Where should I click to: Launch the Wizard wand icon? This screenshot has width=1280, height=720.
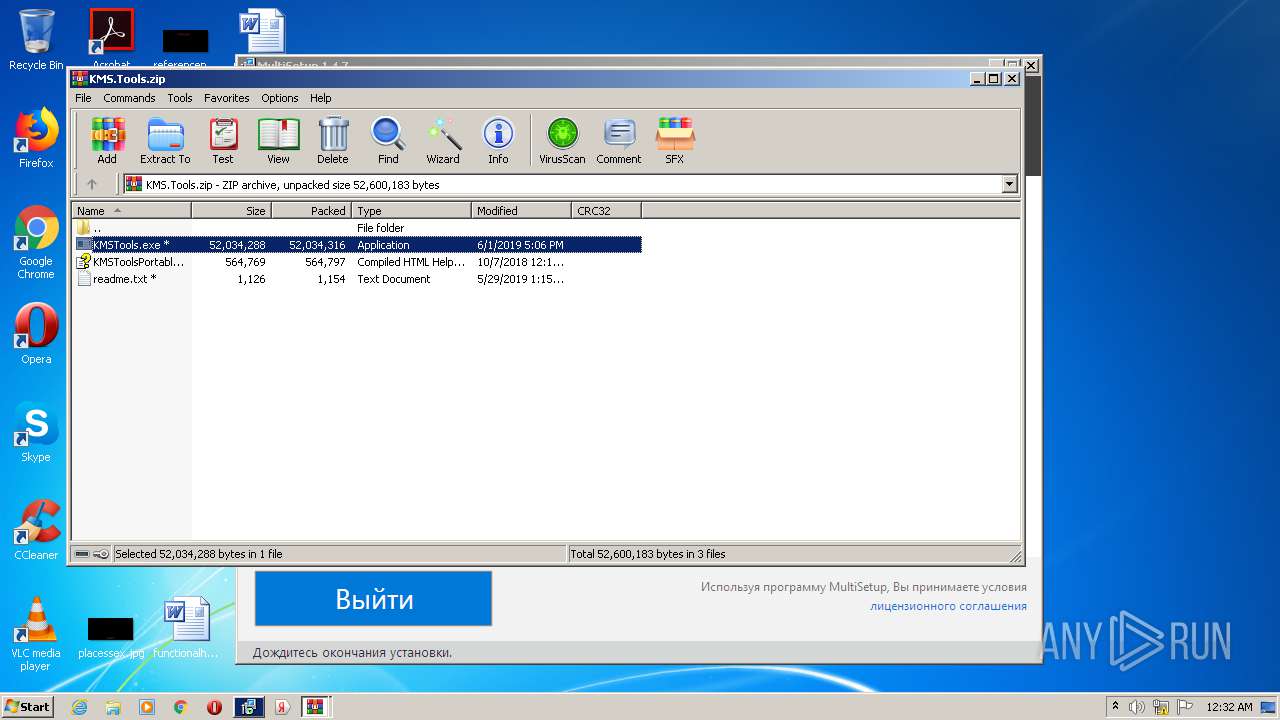click(x=443, y=141)
